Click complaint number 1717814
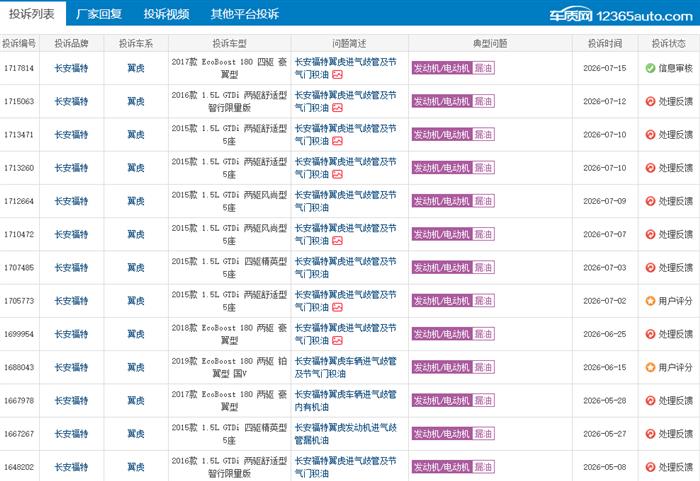Viewport: 700px width, 481px height. click(19, 68)
